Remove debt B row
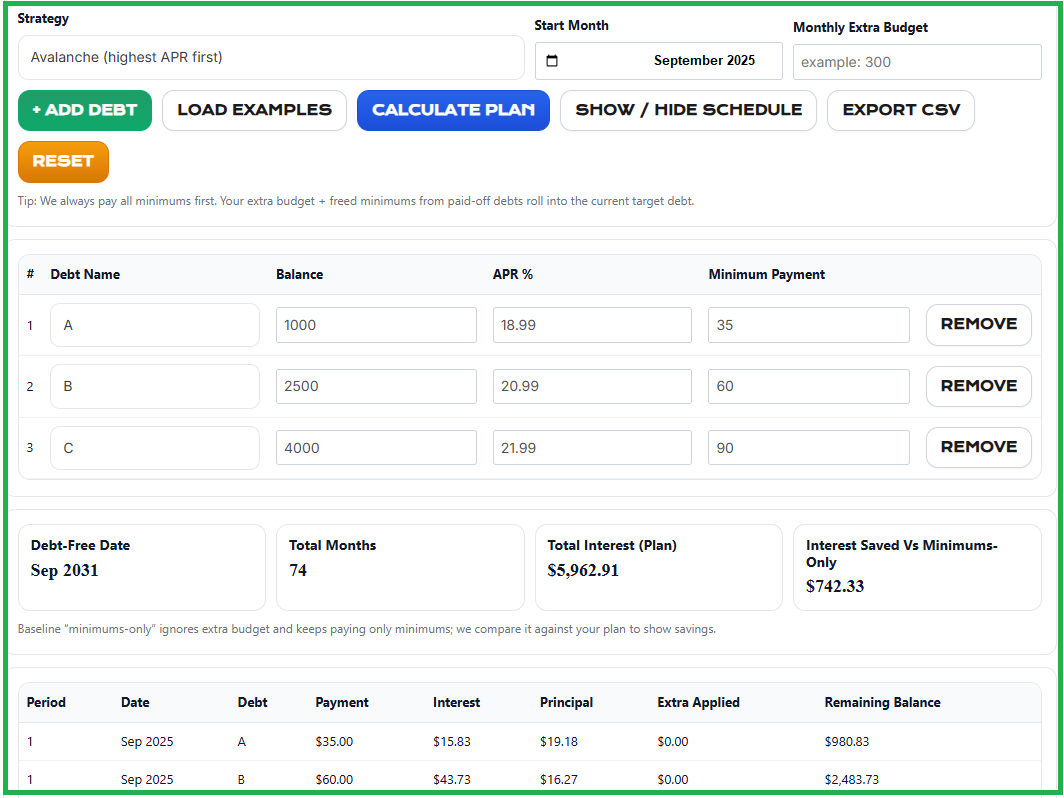The image size is (1064, 798). click(x=978, y=386)
